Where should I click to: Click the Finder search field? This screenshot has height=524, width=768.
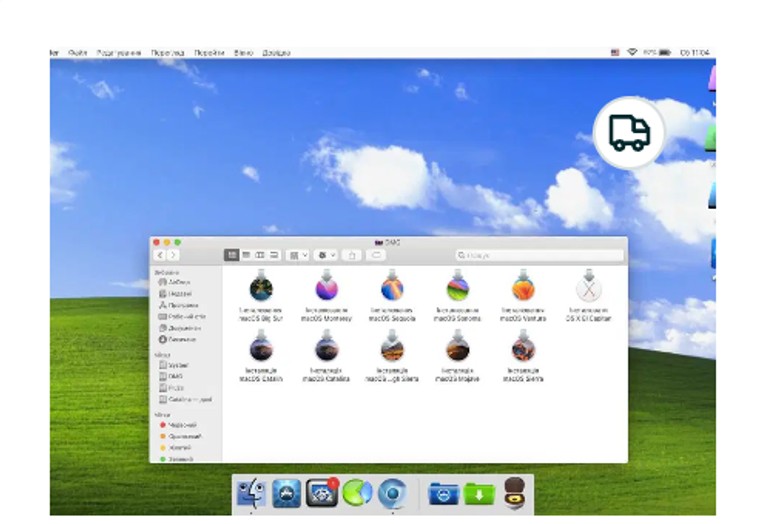tap(539, 255)
